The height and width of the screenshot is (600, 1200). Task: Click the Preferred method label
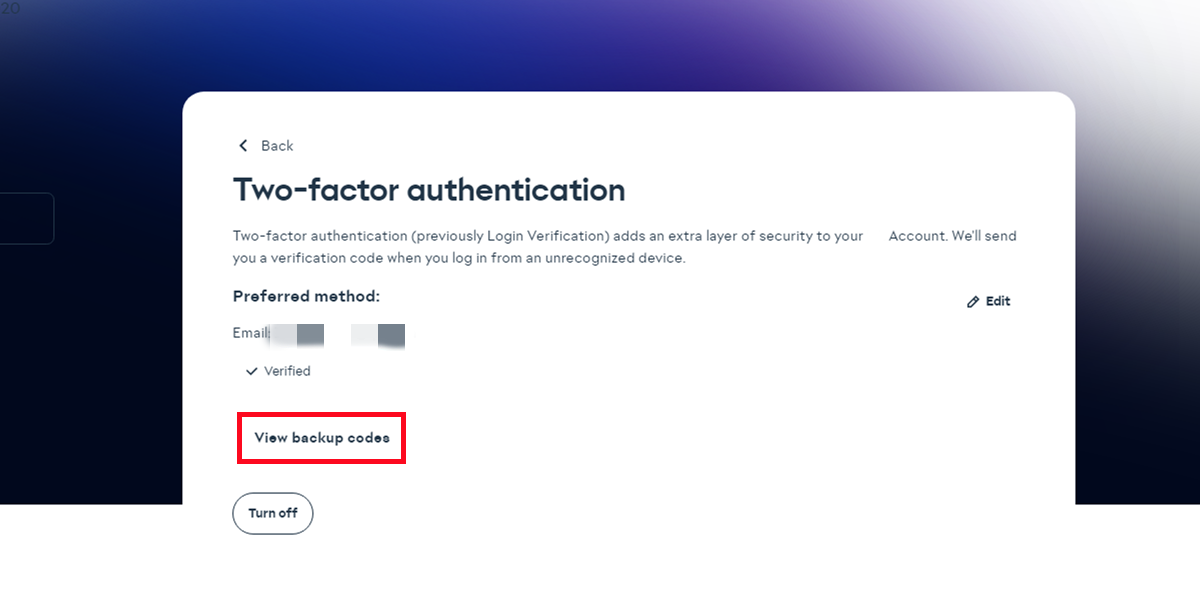pyautogui.click(x=306, y=297)
